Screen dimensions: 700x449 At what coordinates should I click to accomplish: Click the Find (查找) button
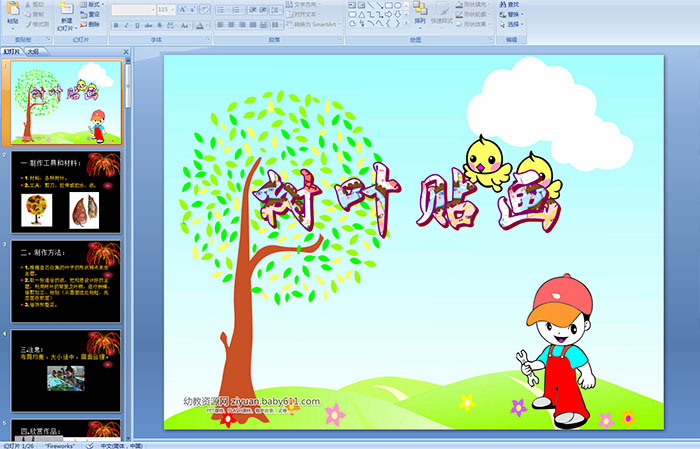509,4
